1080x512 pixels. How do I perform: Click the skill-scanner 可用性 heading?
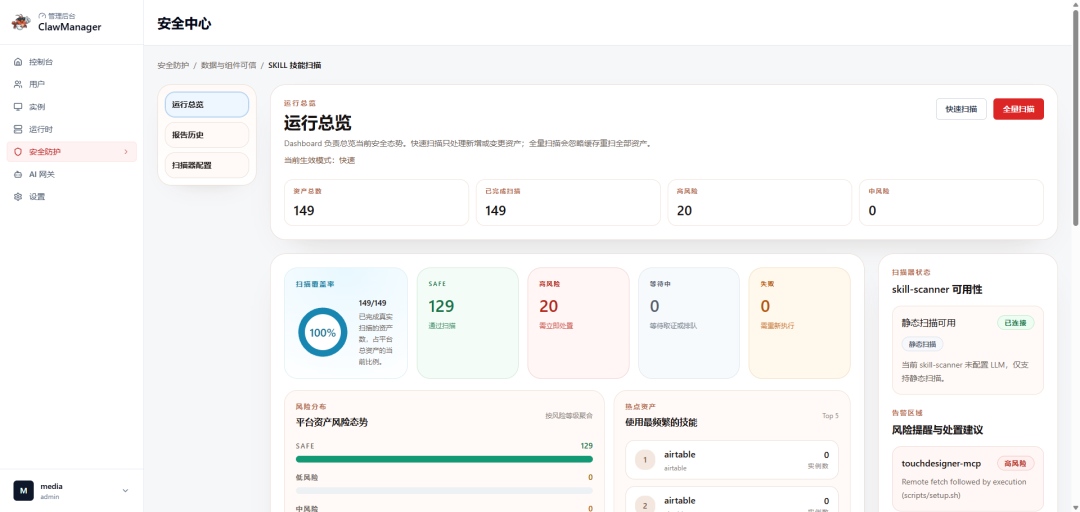pyautogui.click(x=937, y=289)
